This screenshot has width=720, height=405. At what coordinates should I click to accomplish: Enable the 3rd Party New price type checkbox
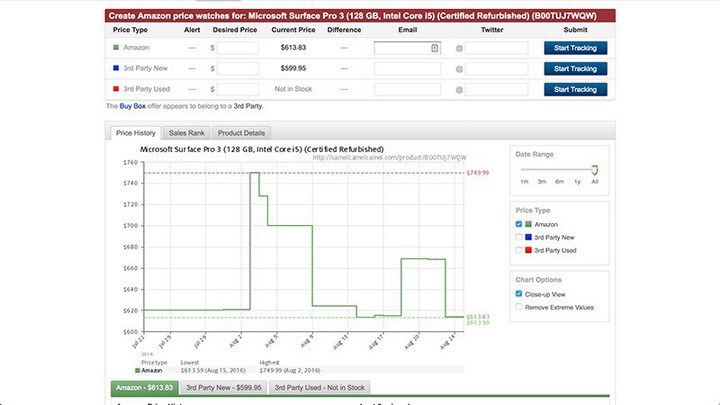518,237
